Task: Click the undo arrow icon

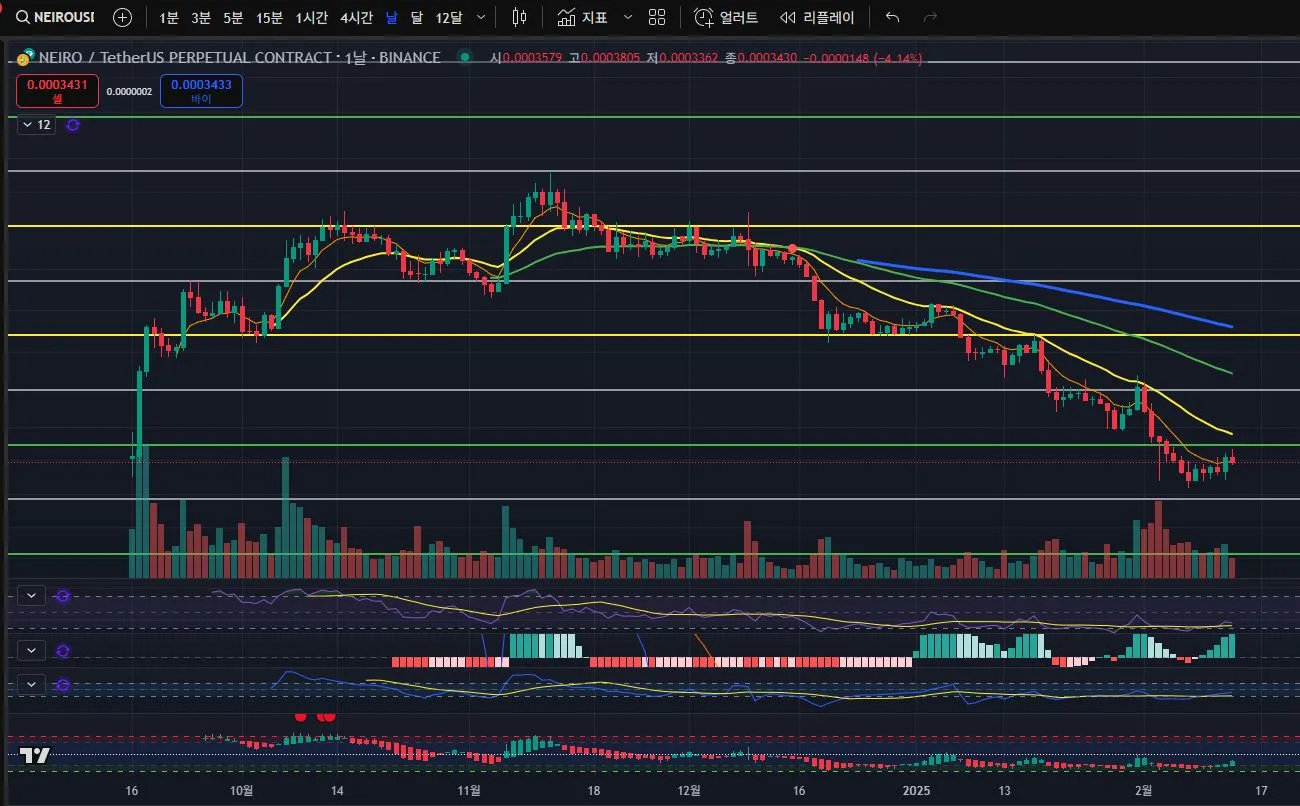Action: click(893, 17)
